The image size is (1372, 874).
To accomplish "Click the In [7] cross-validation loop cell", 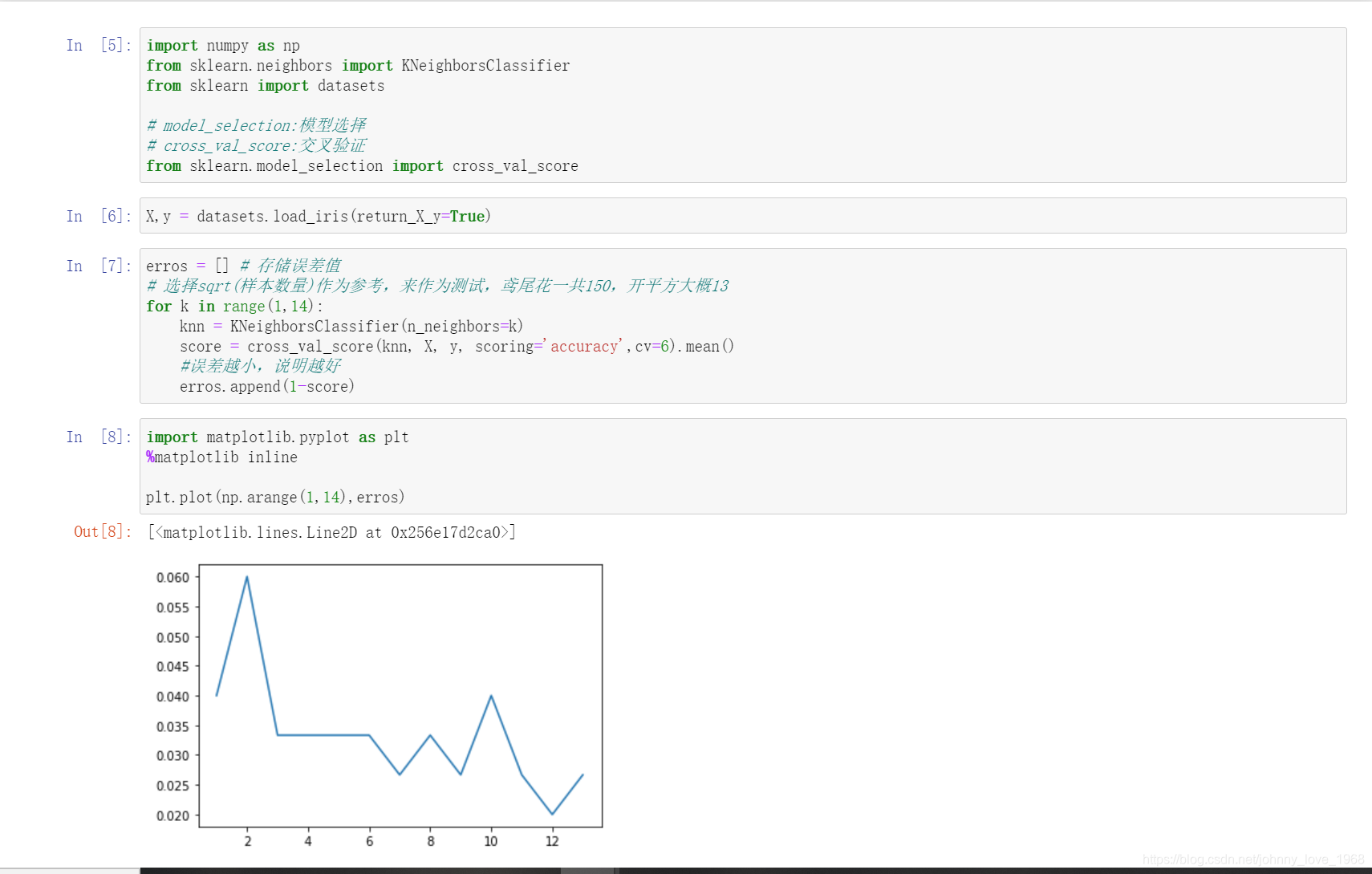I will (x=742, y=326).
